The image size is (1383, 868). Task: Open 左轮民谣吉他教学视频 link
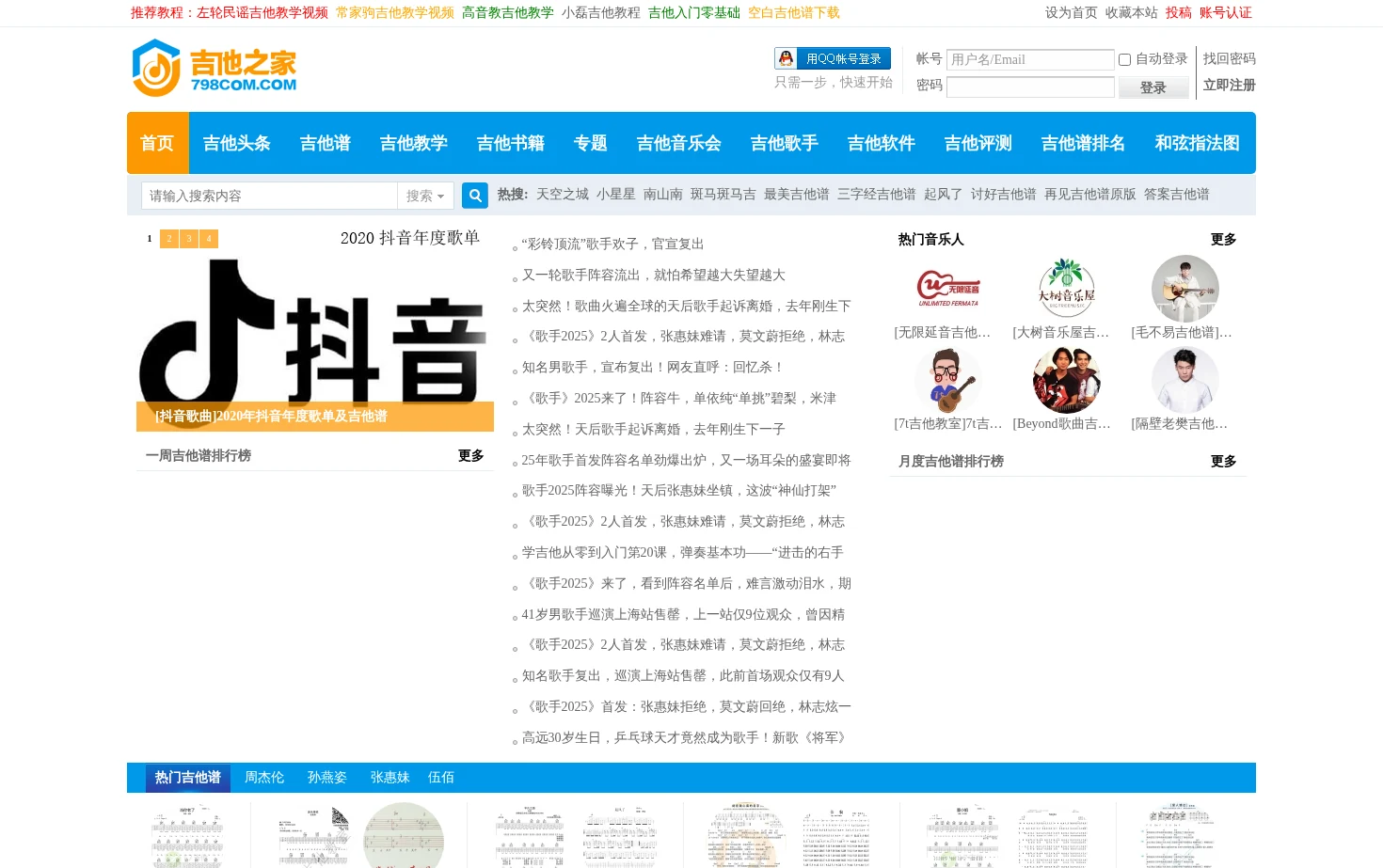(262, 13)
